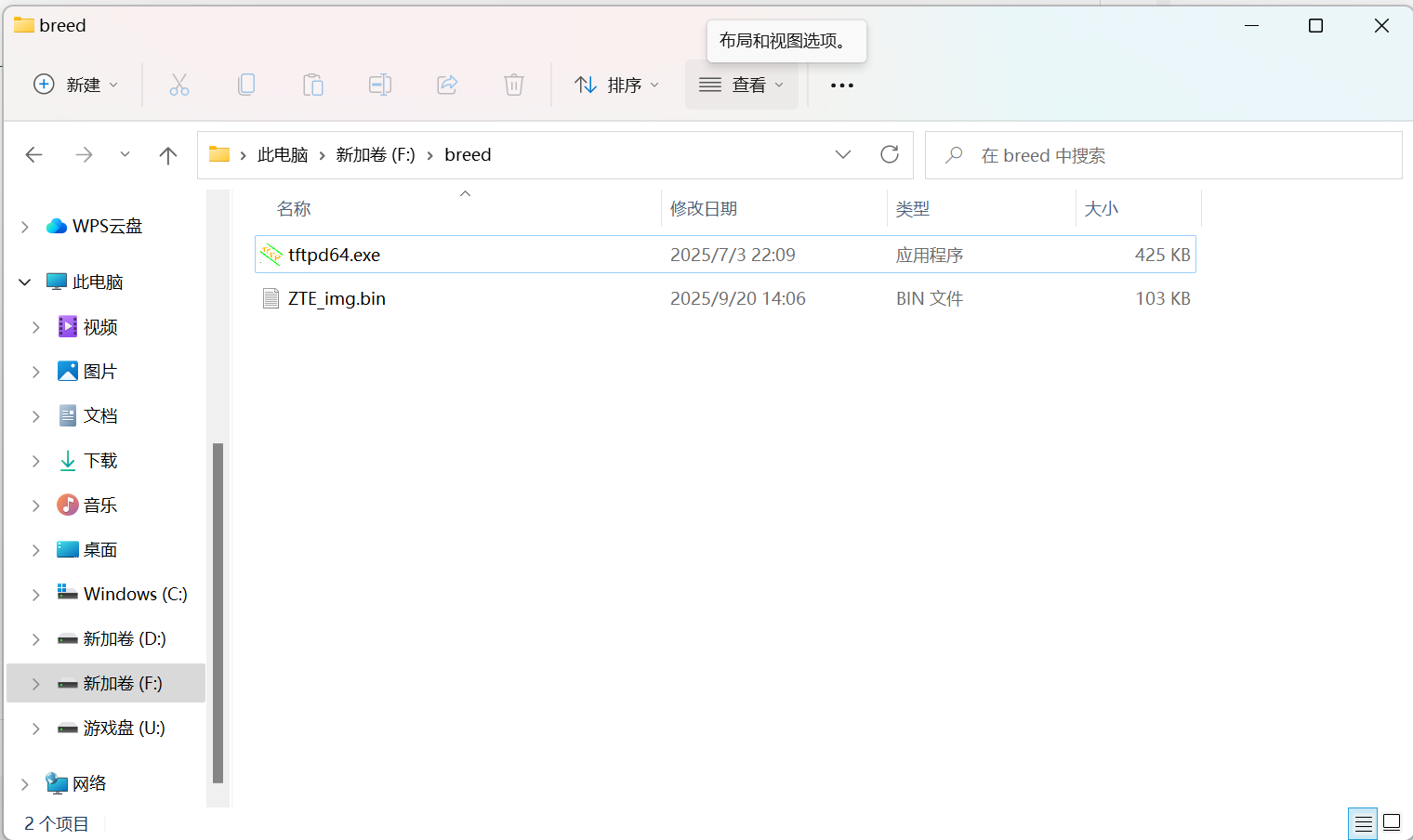Open recent locations chevron beside forward arrow
The image size is (1413, 840).
(125, 155)
